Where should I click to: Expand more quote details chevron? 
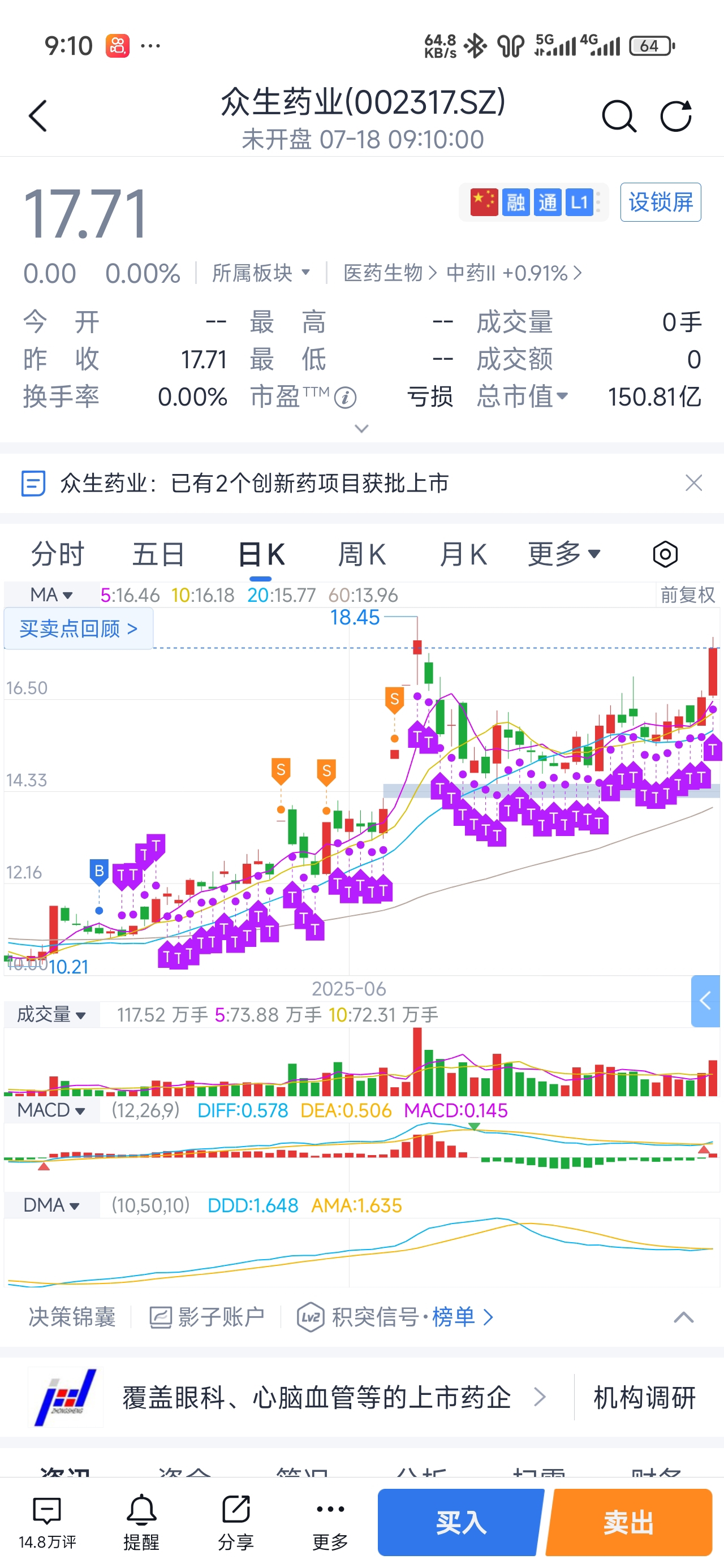click(361, 429)
